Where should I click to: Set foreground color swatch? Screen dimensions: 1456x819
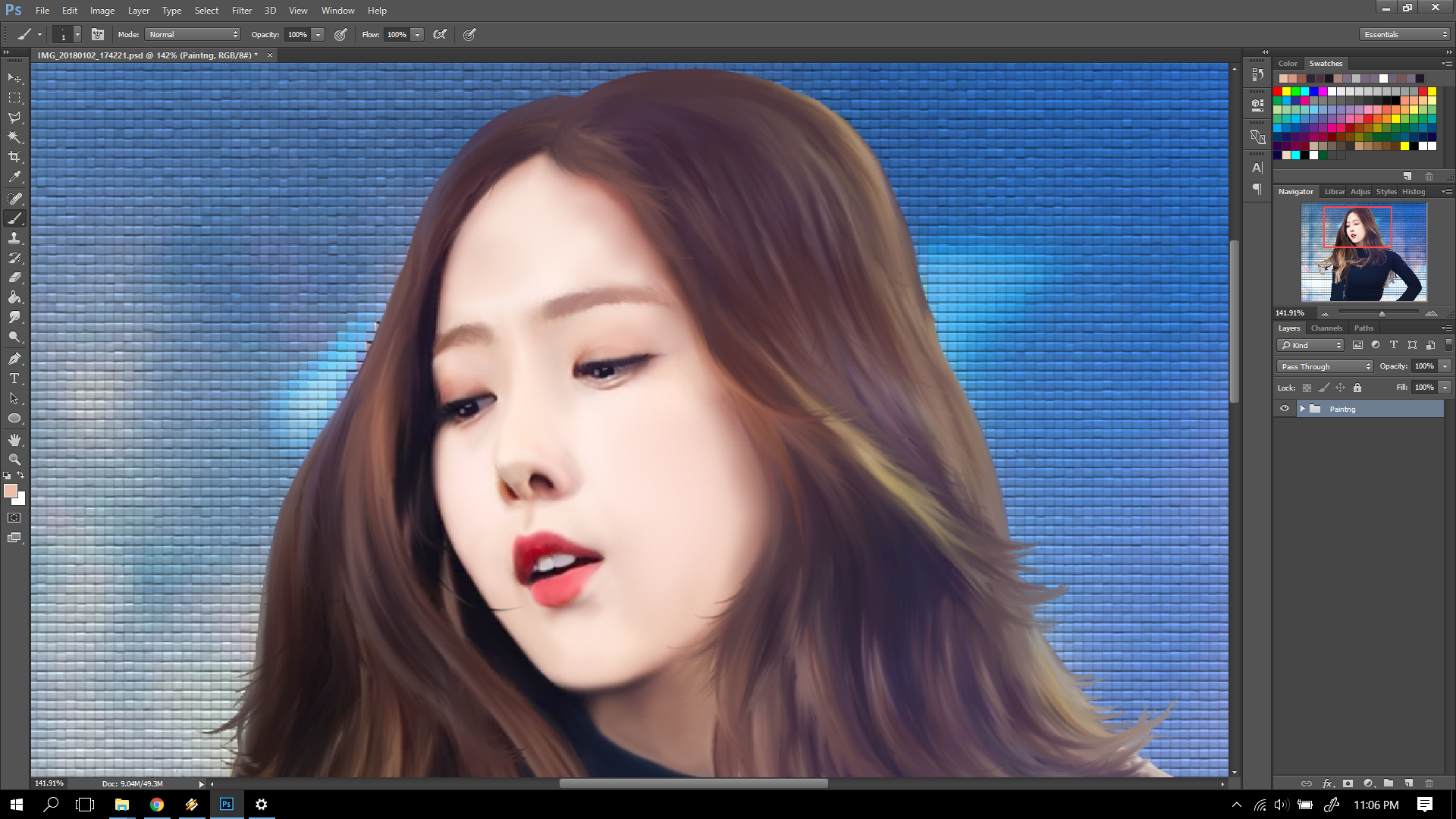pyautogui.click(x=11, y=491)
